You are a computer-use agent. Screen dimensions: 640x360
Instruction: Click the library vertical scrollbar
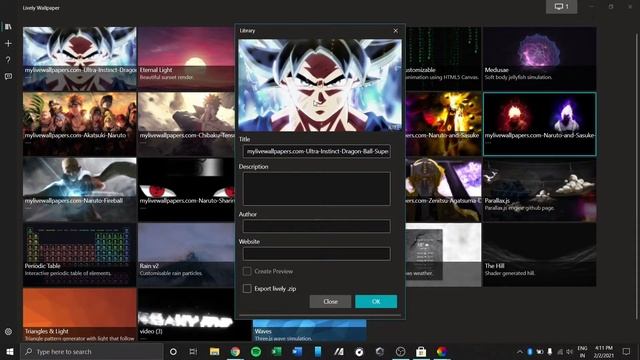click(637, 176)
